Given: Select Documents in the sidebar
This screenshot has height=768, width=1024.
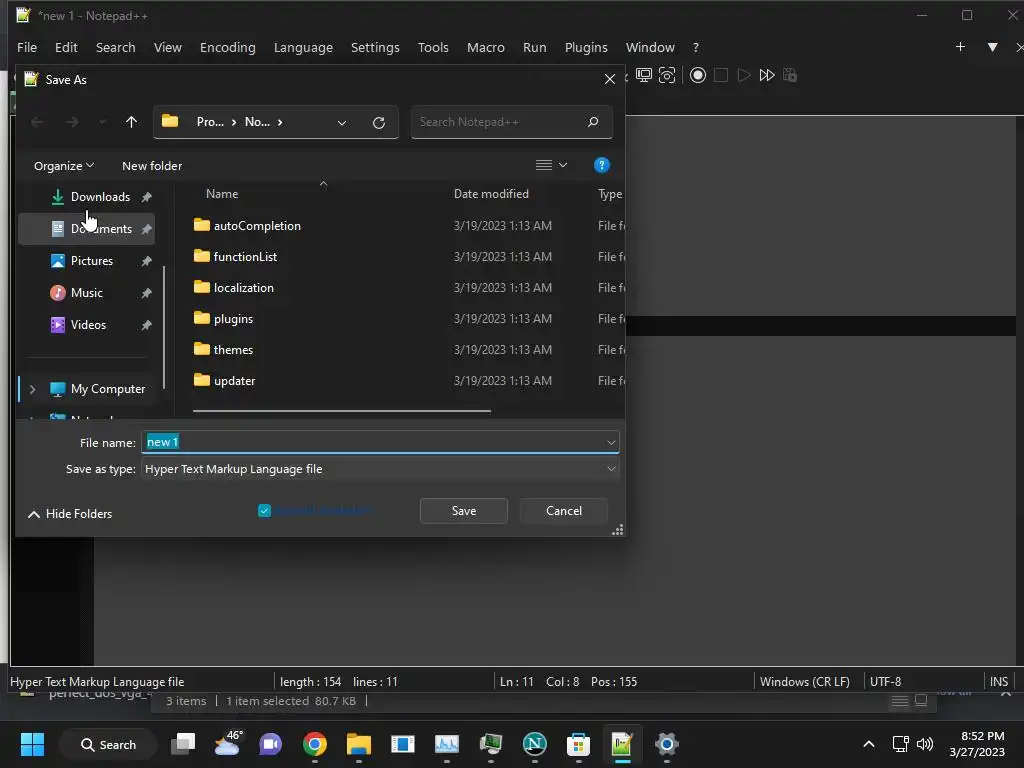Looking at the screenshot, I should (101, 229).
